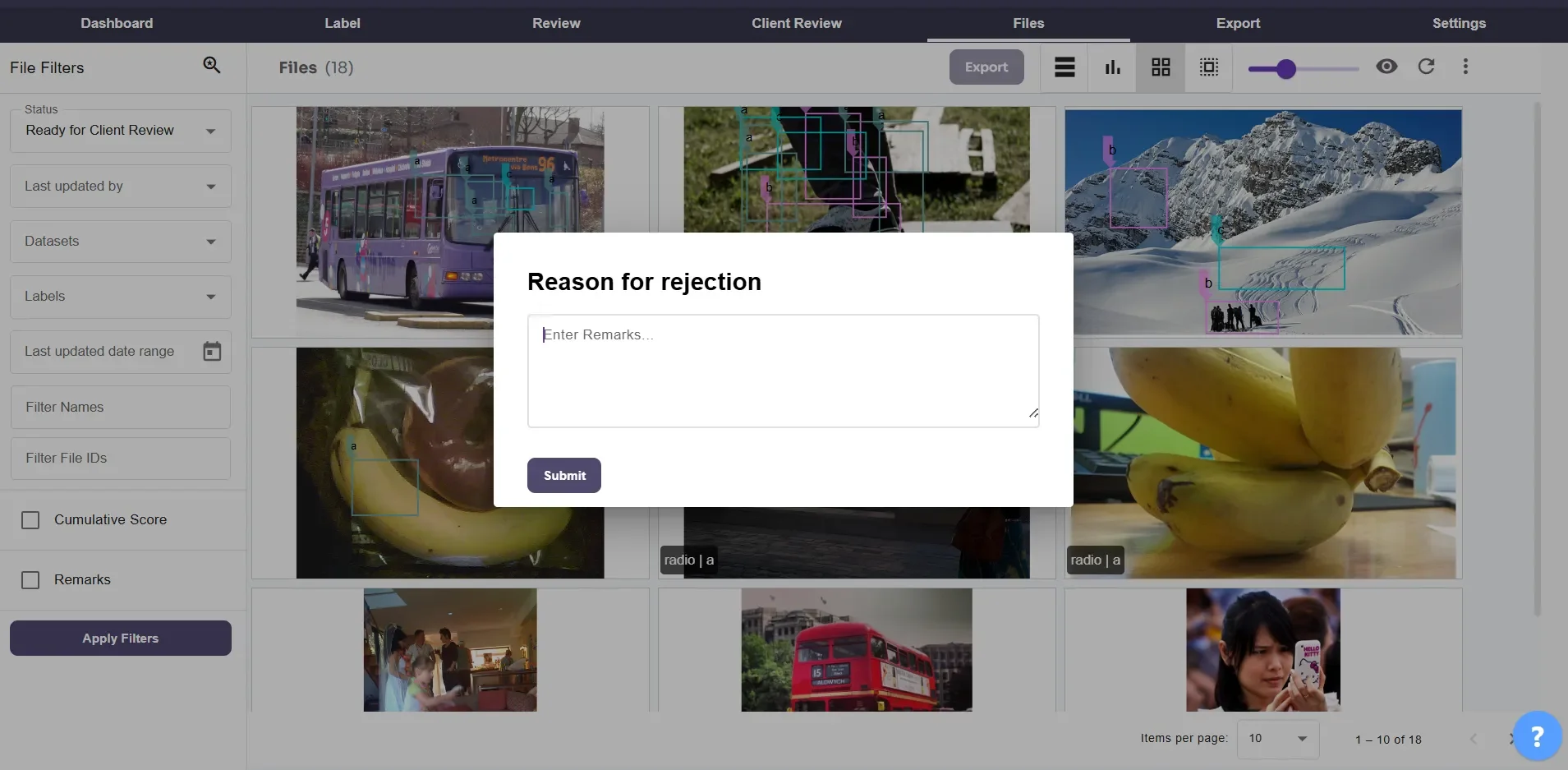Open the bar chart statistics view
The height and width of the screenshot is (770, 1568).
[1112, 67]
